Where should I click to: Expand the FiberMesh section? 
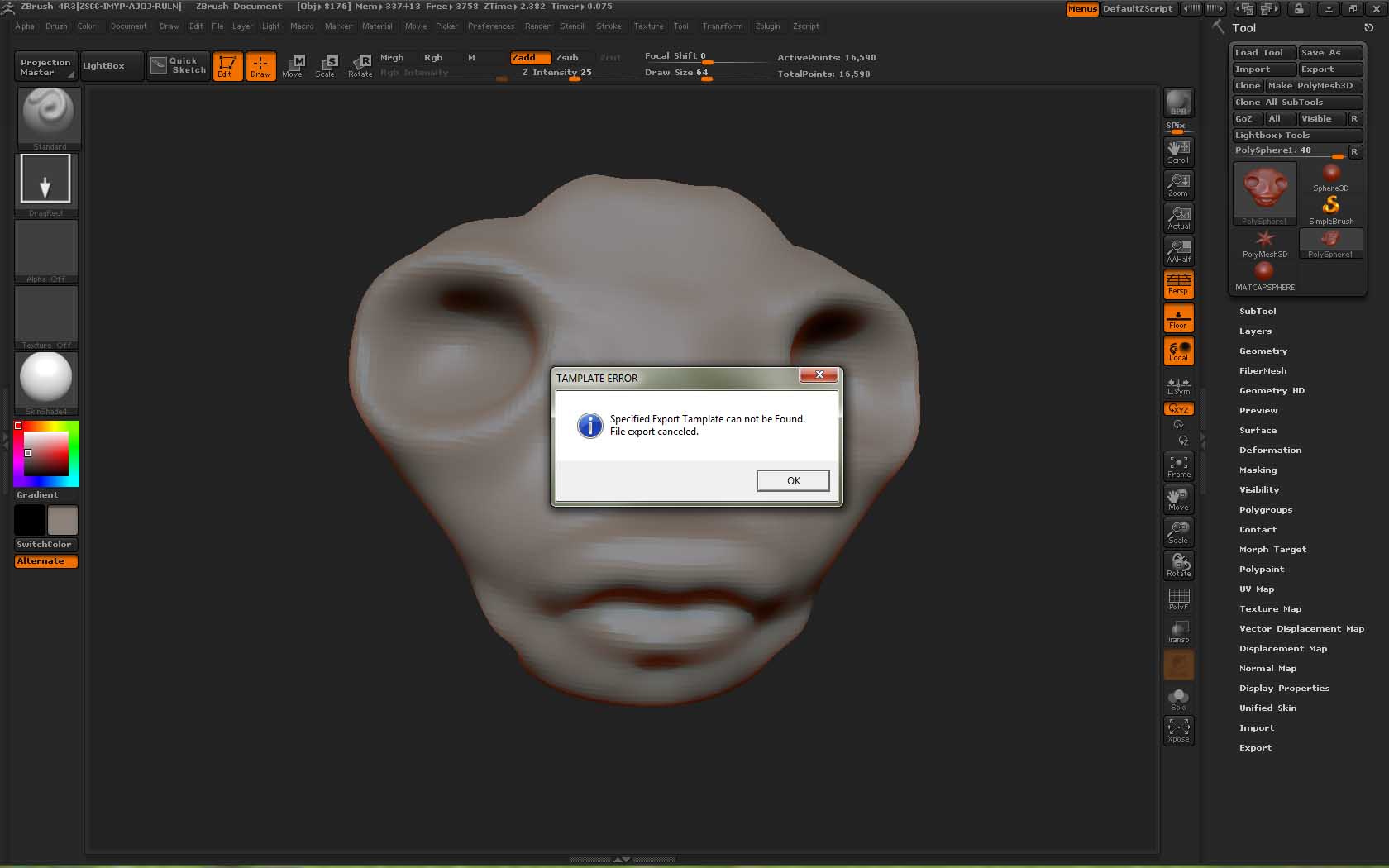click(1263, 371)
